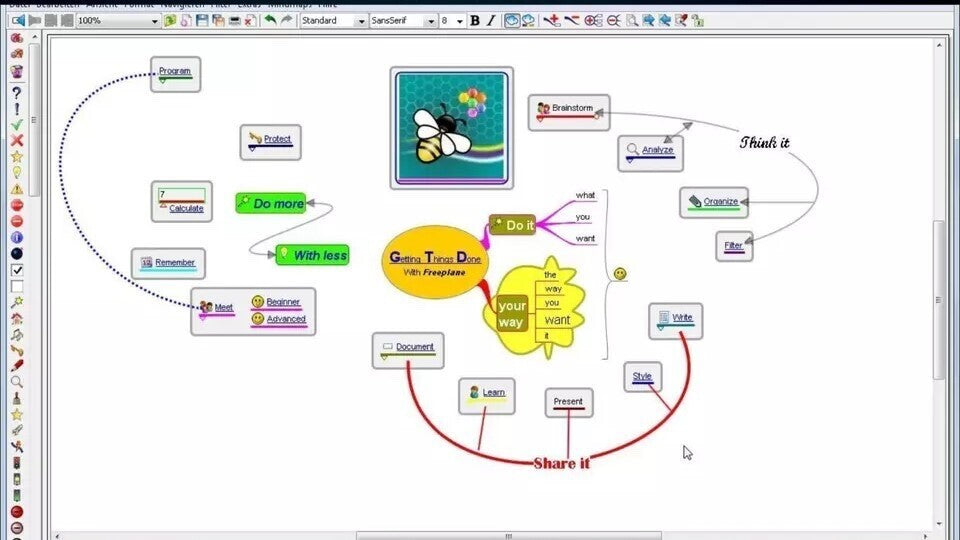Click the Save map floppy icon
The image size is (960, 540).
pos(203,20)
